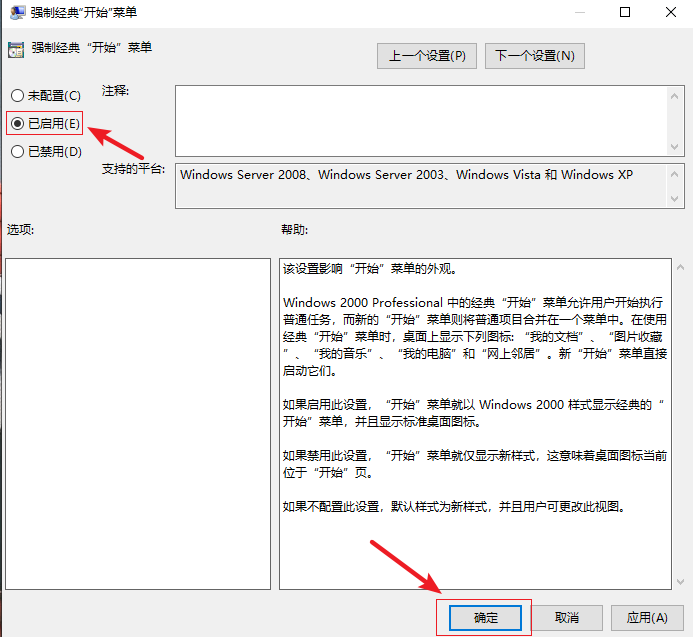Viewport: 693px width, 637px height.
Task: Minimize the policy settings window
Action: tap(578, 13)
